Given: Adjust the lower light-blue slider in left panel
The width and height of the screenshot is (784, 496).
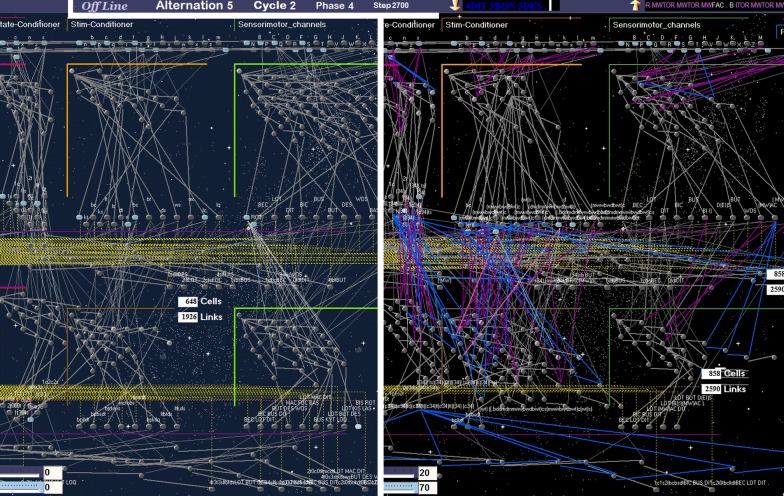Looking at the screenshot, I should tap(20, 487).
